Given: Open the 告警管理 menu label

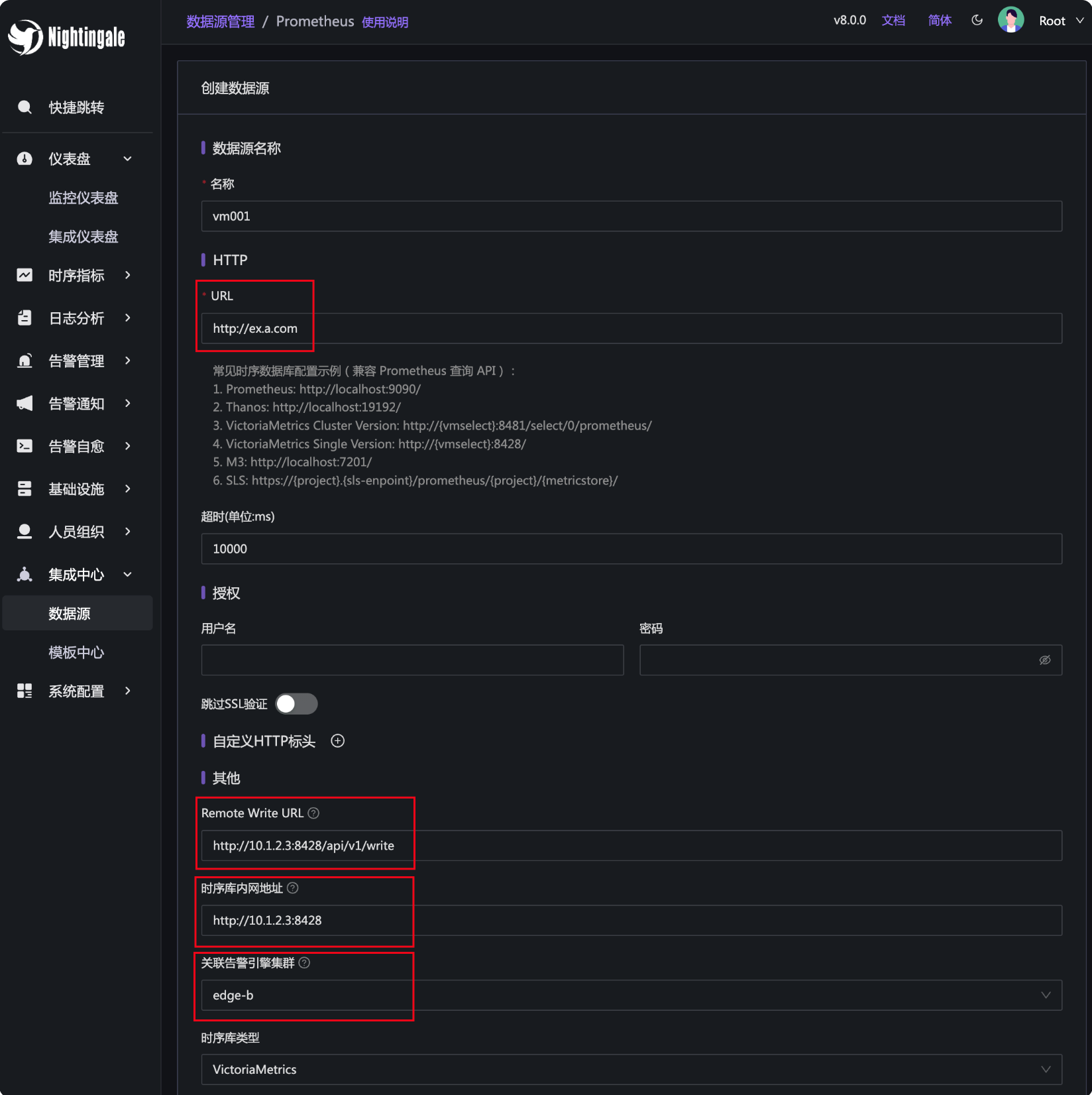Looking at the screenshot, I should tap(76, 361).
